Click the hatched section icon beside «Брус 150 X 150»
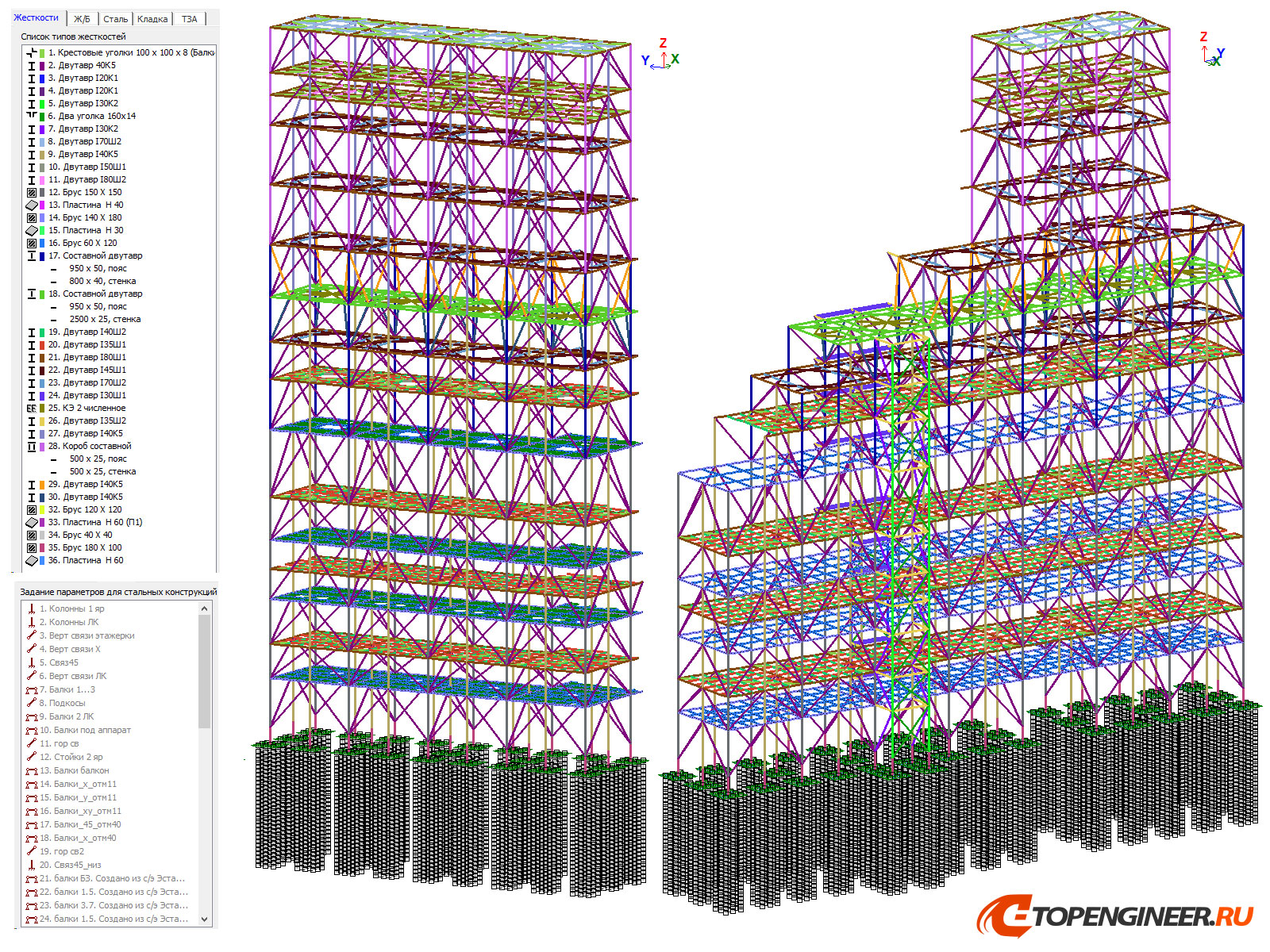This screenshot has height=952, width=1270. click(x=32, y=192)
